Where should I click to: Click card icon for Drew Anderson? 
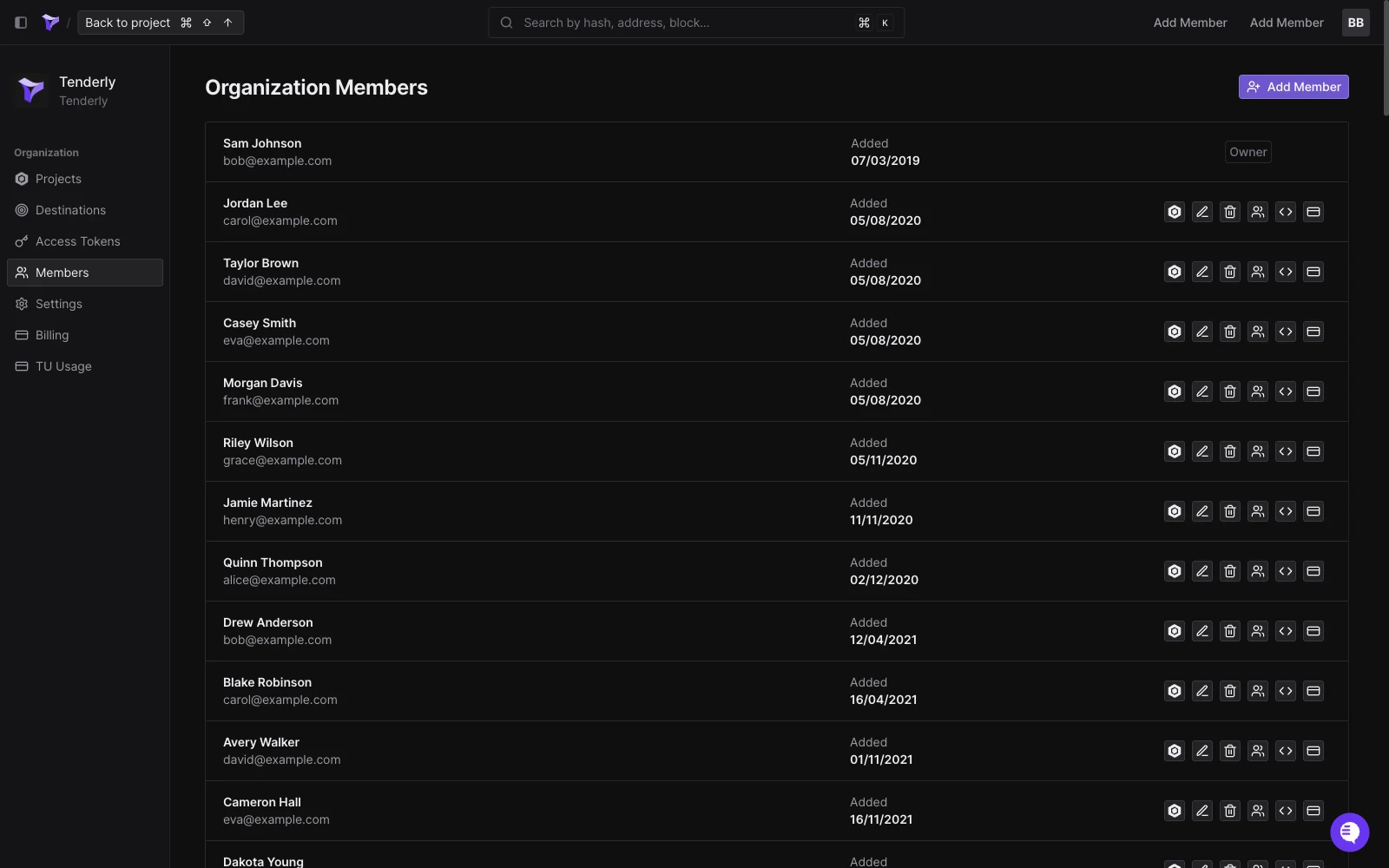[x=1313, y=631]
